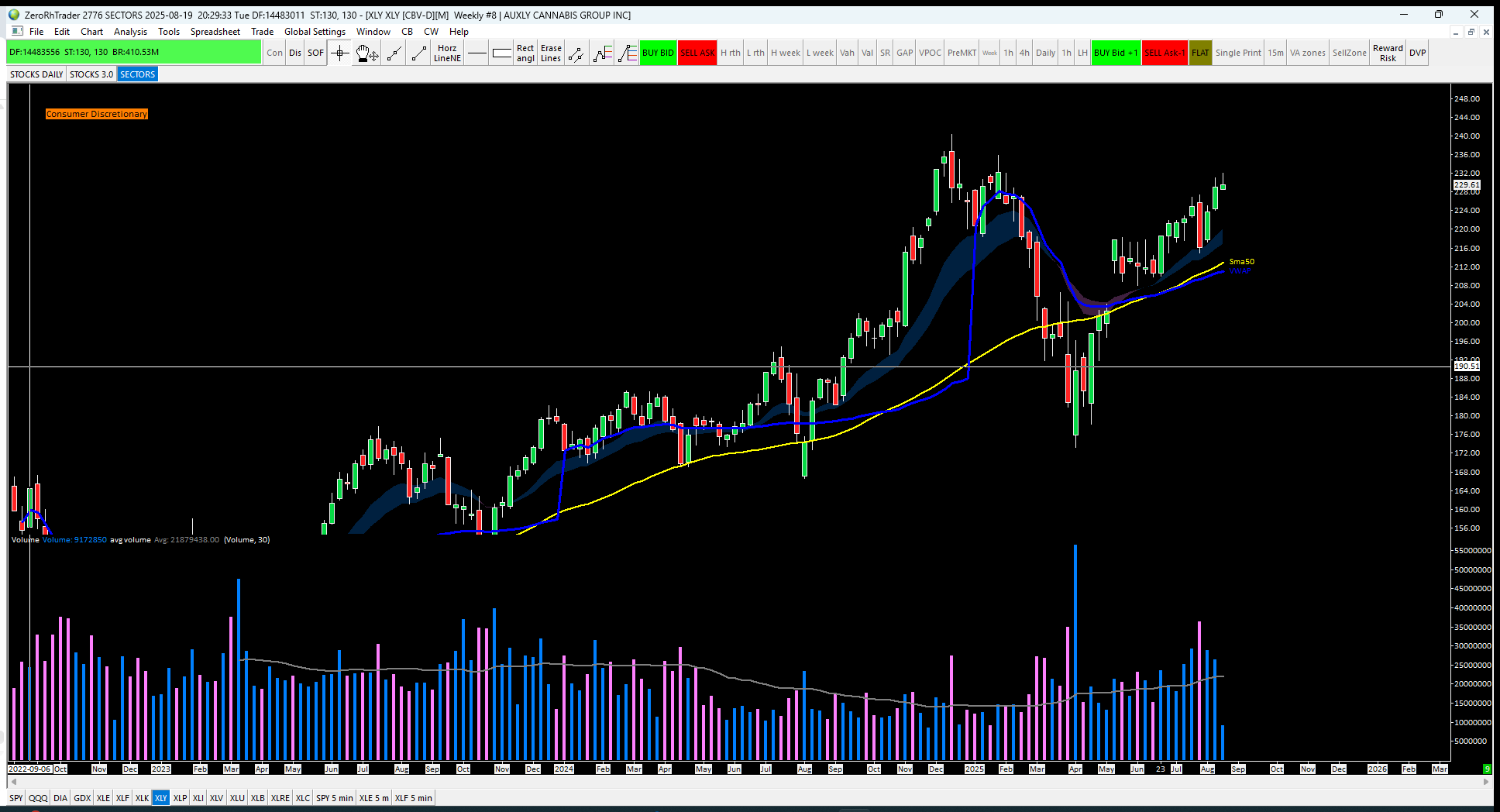Click the green BUY BID button
This screenshot has height=812, width=1500.
click(659, 53)
